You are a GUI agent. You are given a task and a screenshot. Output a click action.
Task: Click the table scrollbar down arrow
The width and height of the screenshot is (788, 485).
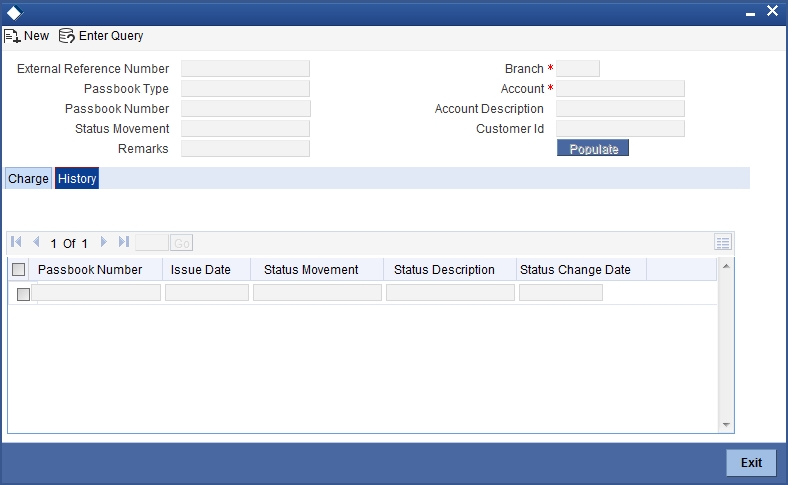pos(726,425)
